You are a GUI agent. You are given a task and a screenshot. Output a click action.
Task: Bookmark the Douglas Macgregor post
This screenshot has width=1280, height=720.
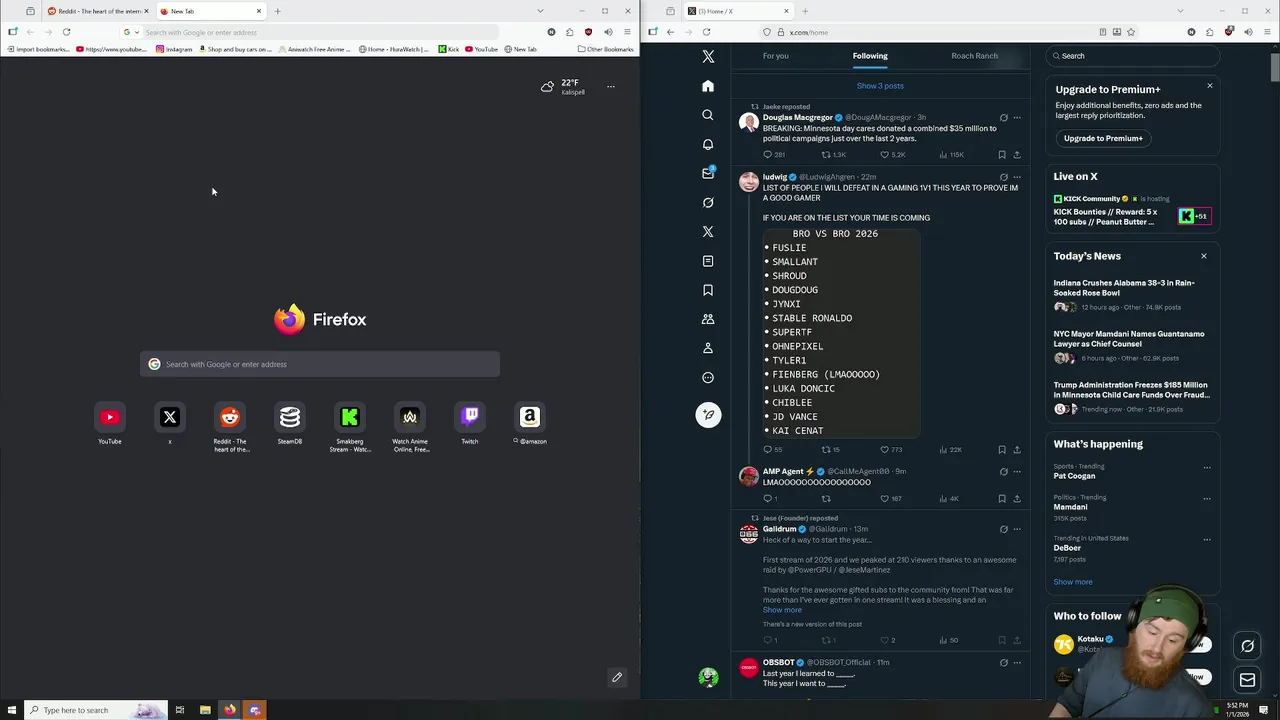[1001, 155]
